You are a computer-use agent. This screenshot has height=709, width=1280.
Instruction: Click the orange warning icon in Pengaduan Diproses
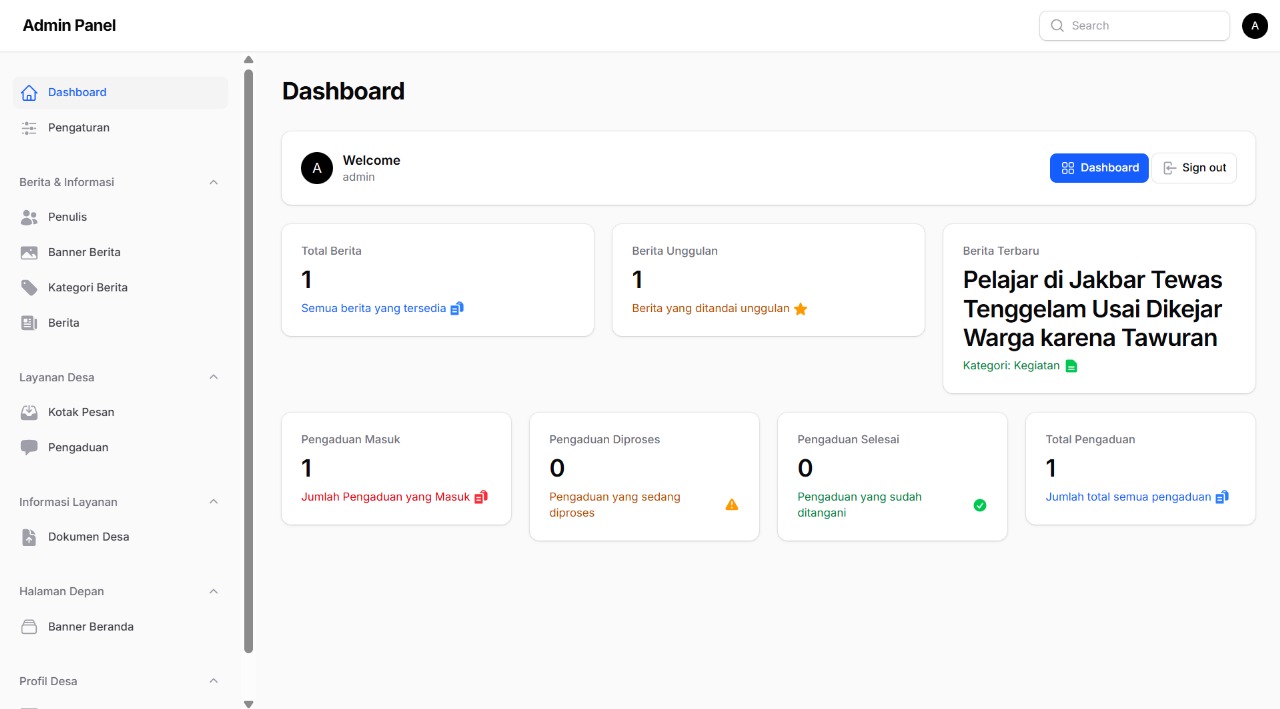732,504
